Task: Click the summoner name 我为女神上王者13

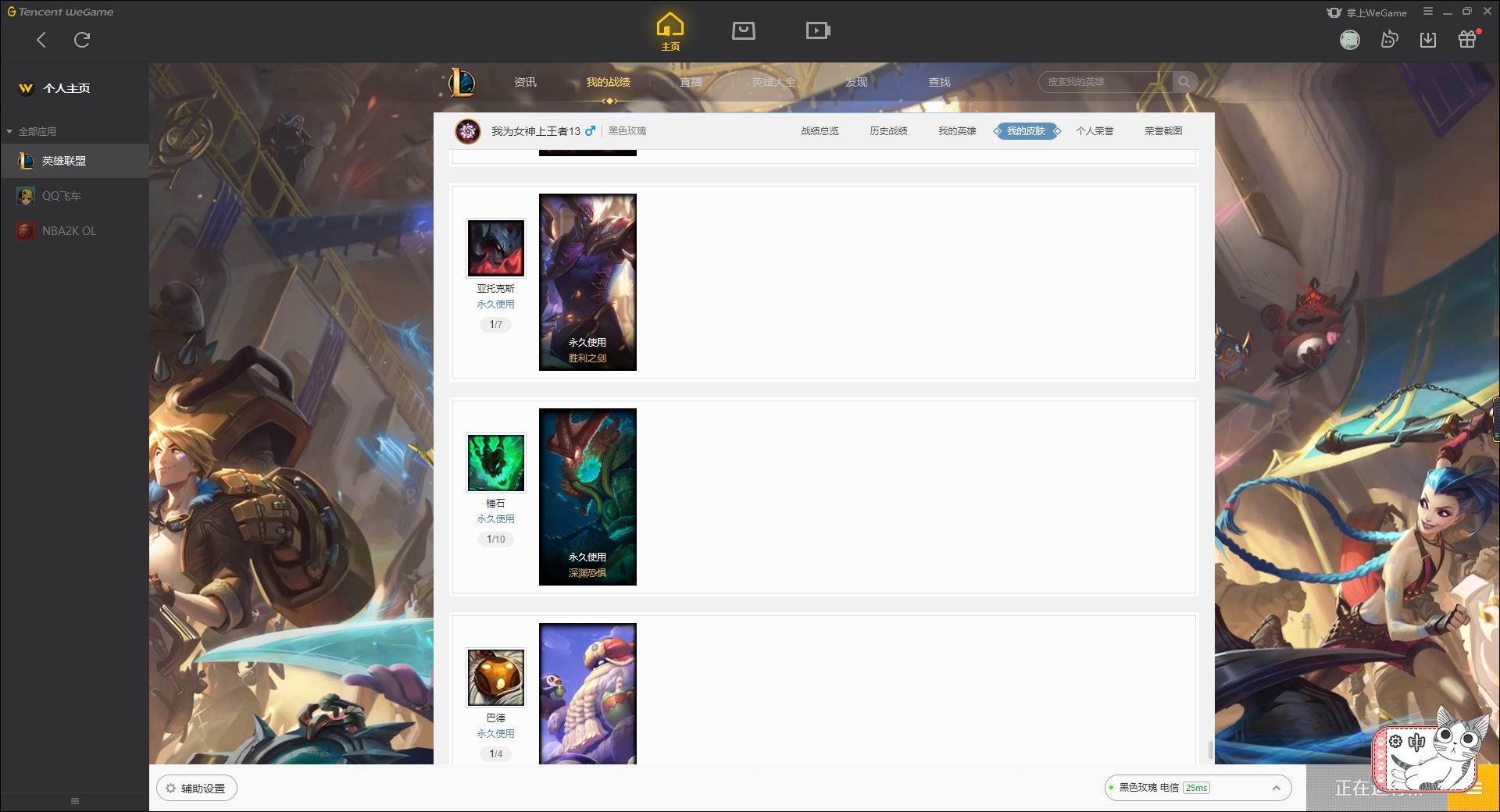Action: 536,131
